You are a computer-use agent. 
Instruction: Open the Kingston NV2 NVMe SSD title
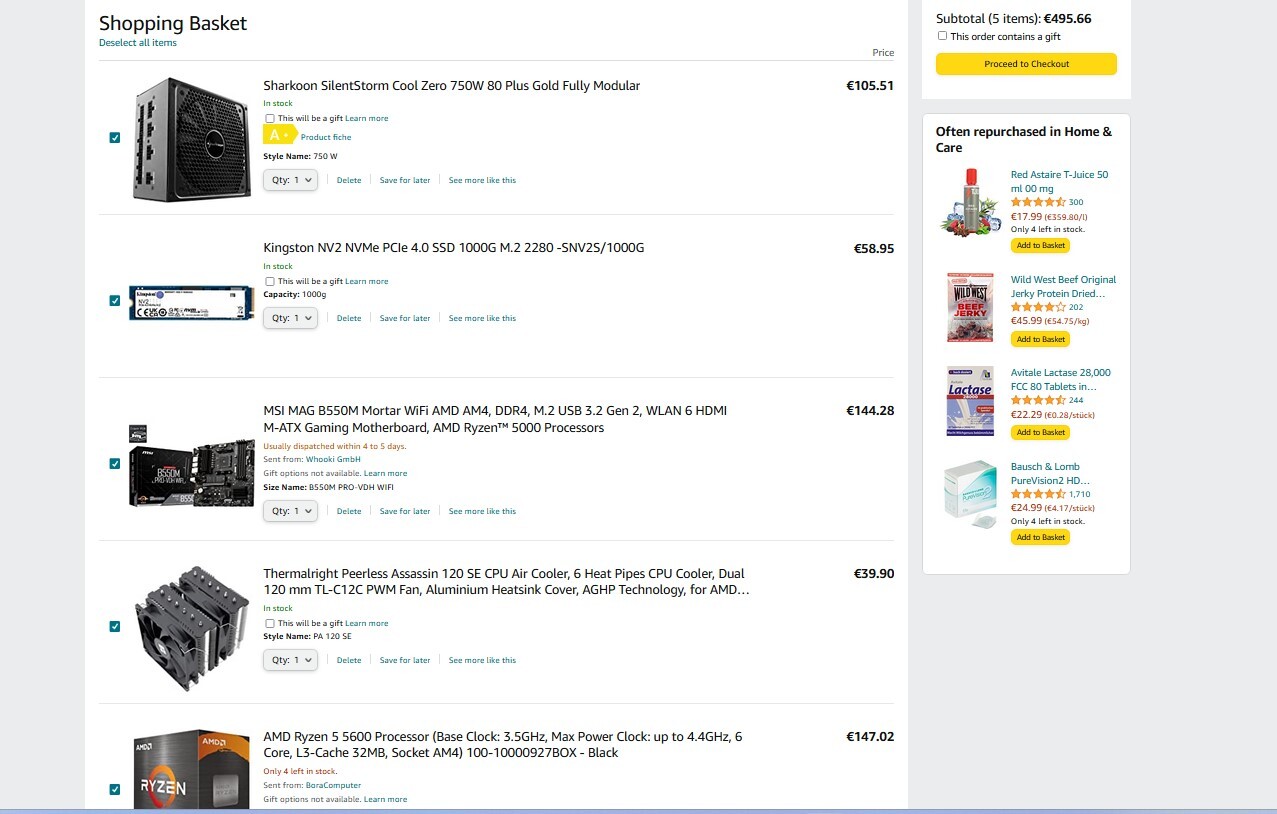pos(454,248)
